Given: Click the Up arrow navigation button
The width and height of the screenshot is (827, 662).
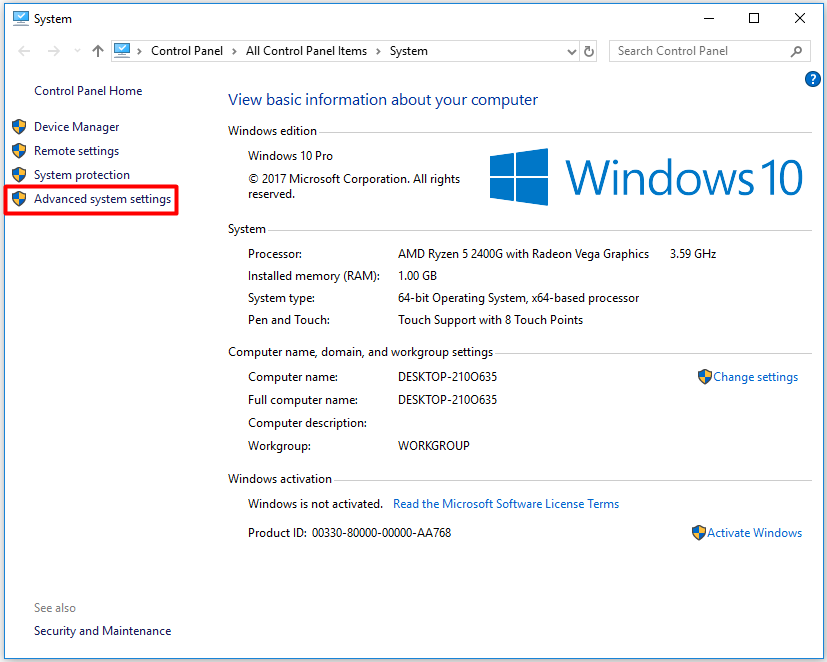Looking at the screenshot, I should [x=98, y=51].
